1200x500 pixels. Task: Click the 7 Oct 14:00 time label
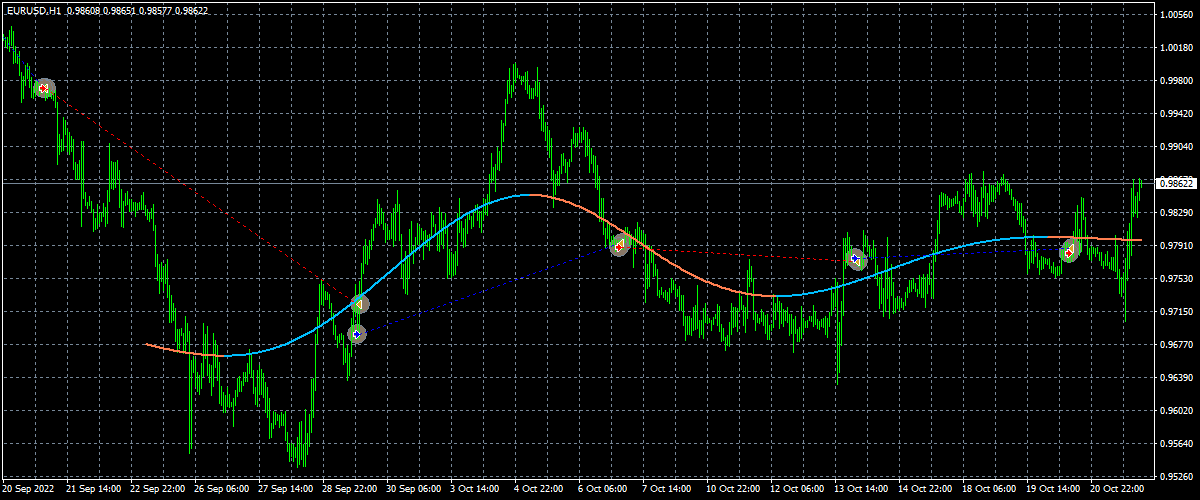[x=669, y=490]
